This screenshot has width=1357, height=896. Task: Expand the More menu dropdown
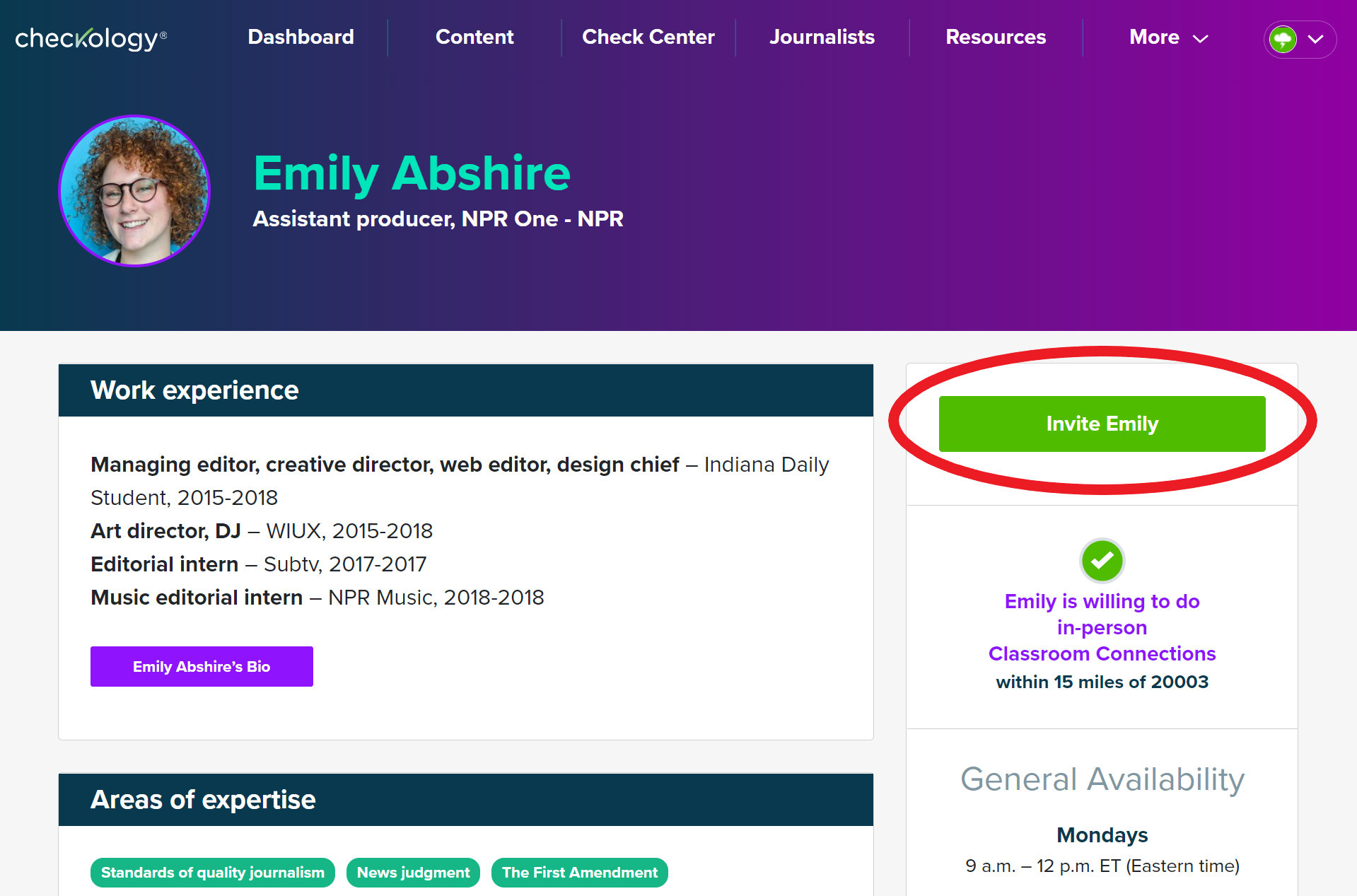[1167, 37]
